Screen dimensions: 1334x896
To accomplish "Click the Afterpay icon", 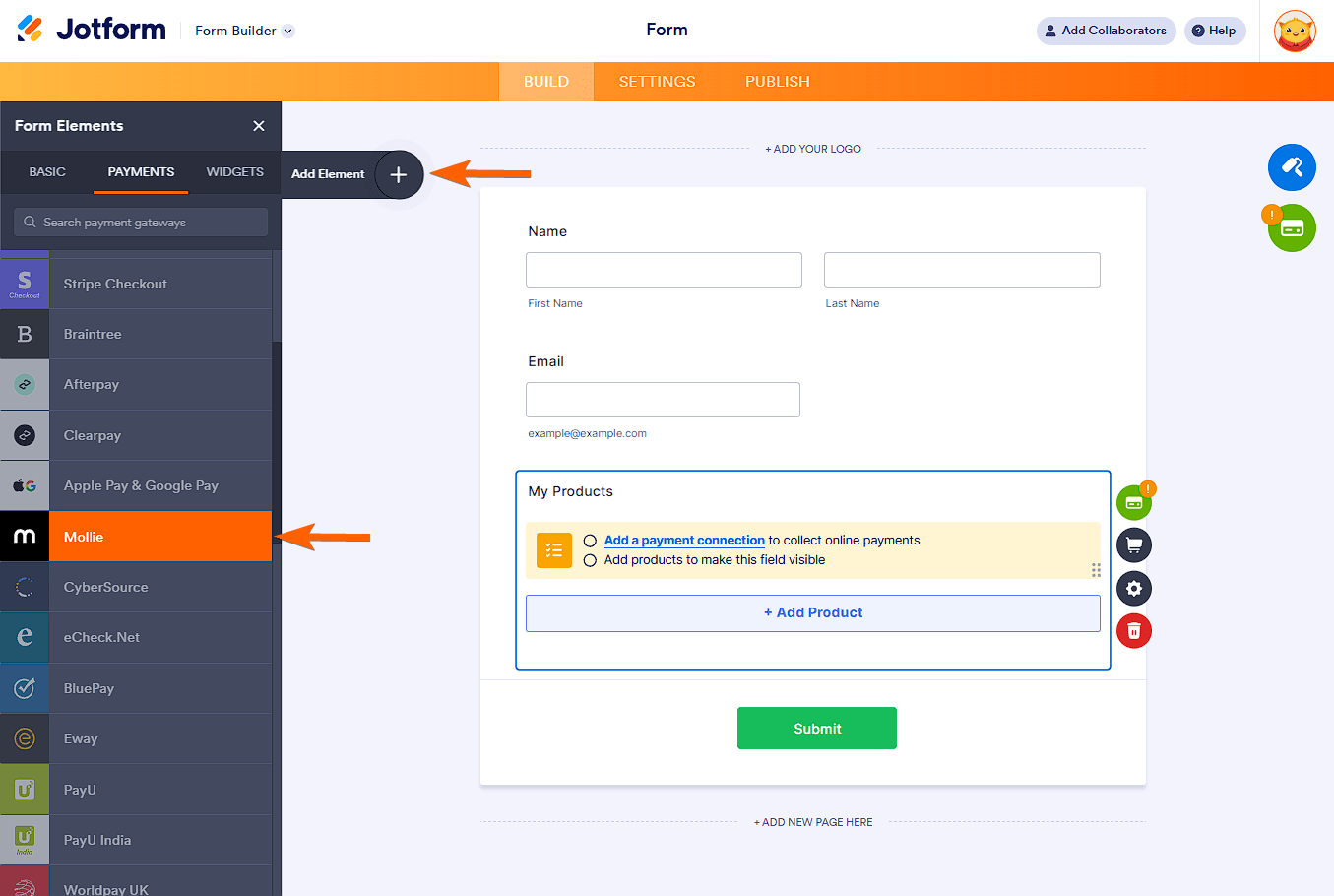I will (25, 385).
